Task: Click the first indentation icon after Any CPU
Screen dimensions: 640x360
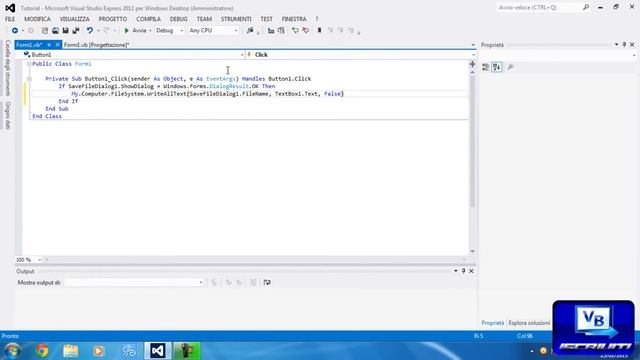Action: pos(271,31)
